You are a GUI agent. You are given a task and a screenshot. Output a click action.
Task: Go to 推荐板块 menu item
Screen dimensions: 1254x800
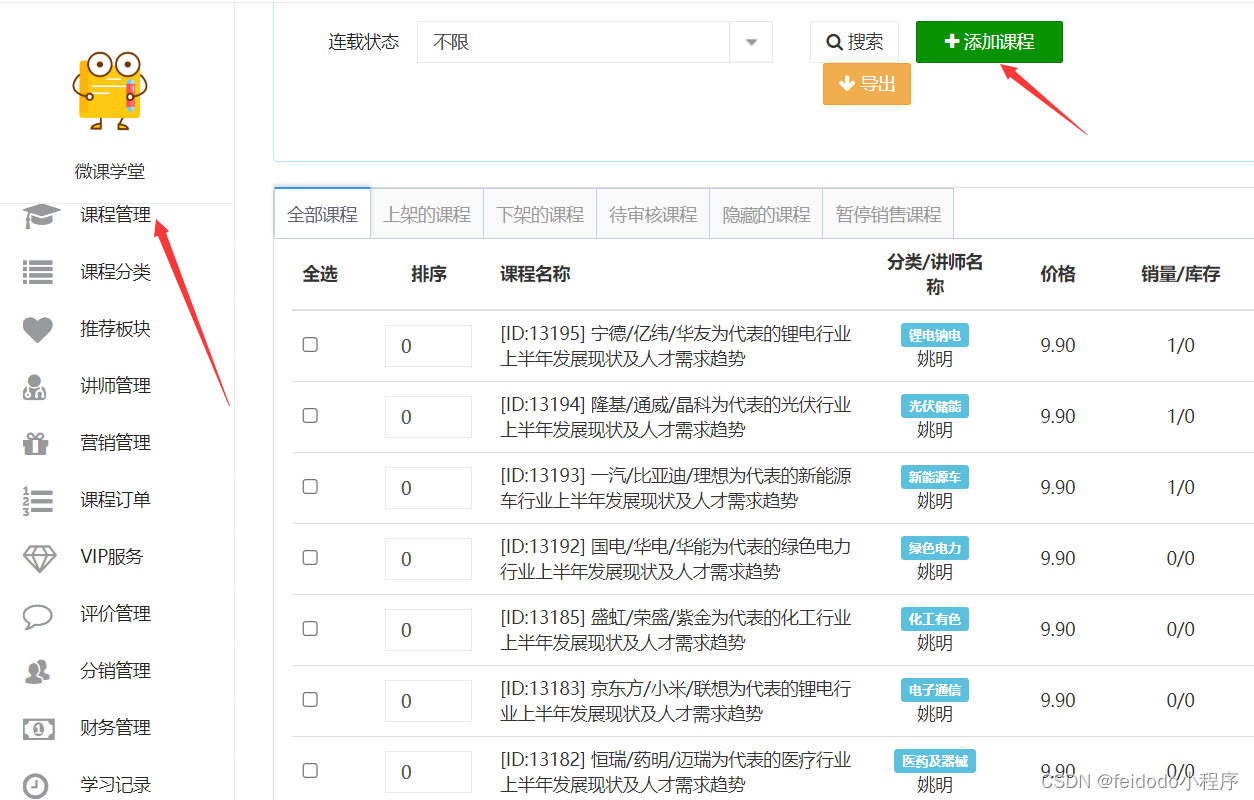click(x=116, y=329)
